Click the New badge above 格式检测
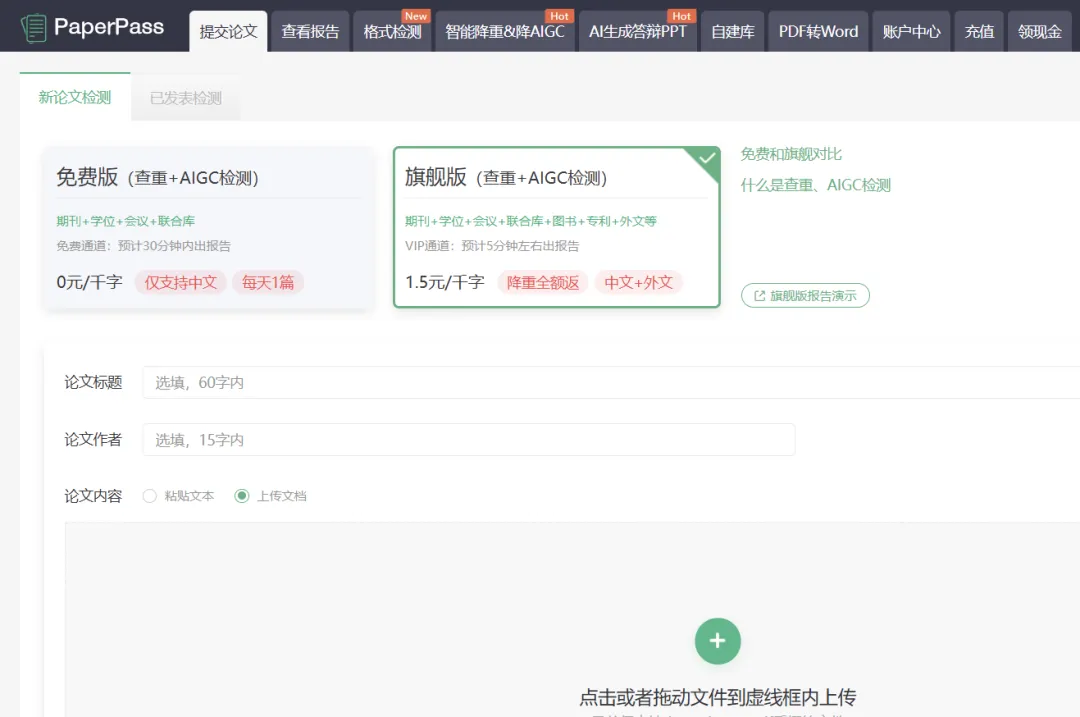Image resolution: width=1080 pixels, height=717 pixels. coord(416,16)
